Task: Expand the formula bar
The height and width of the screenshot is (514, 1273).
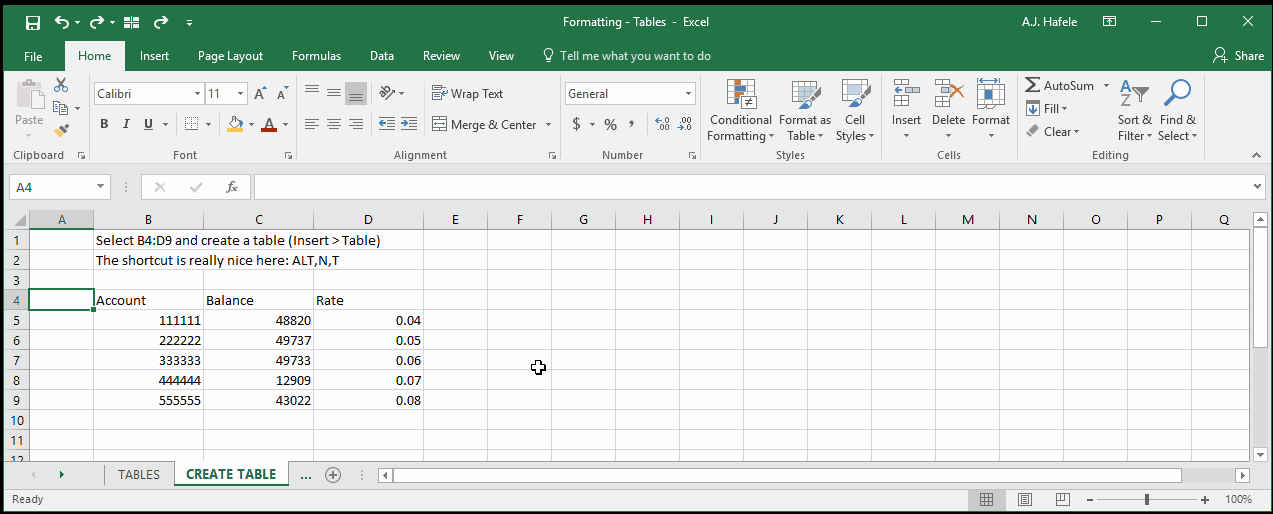Action: 1258,187
